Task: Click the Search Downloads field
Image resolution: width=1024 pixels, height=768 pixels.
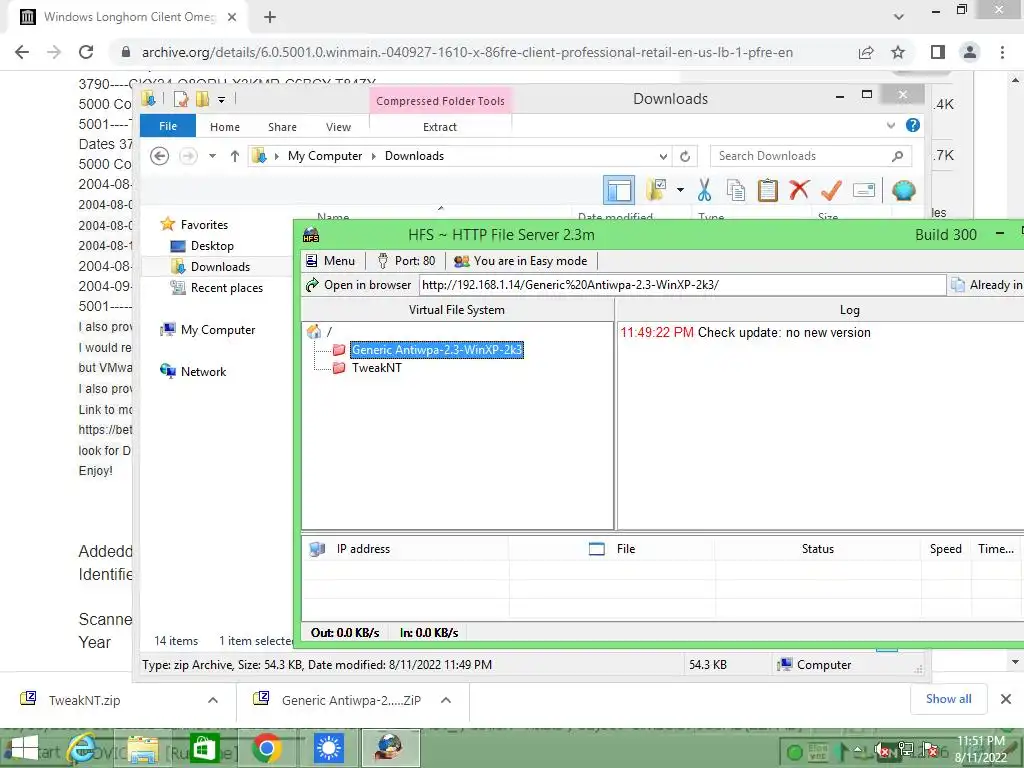Action: (x=810, y=156)
